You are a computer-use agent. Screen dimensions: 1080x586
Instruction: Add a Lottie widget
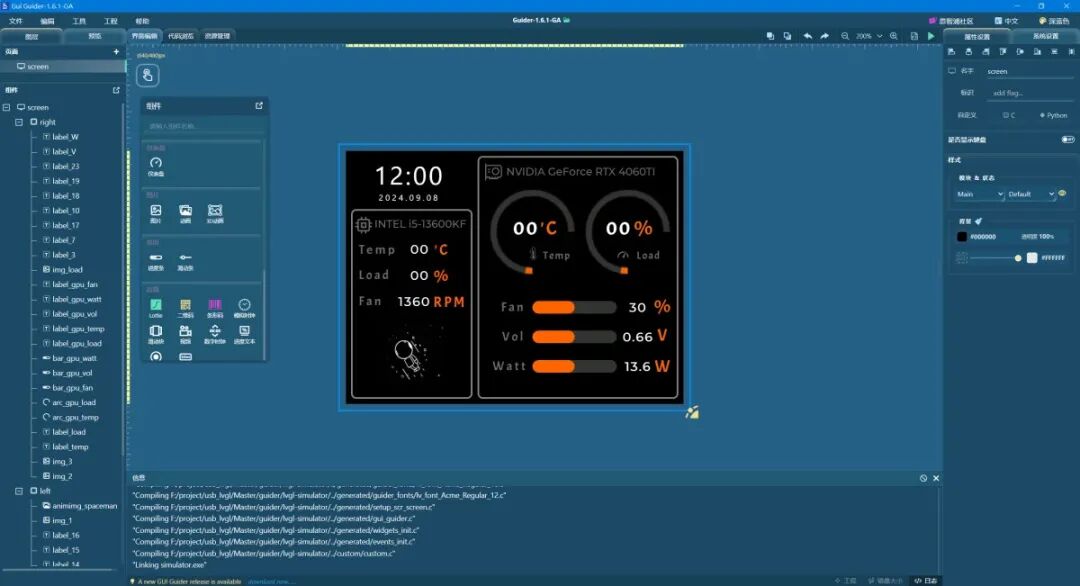point(156,308)
